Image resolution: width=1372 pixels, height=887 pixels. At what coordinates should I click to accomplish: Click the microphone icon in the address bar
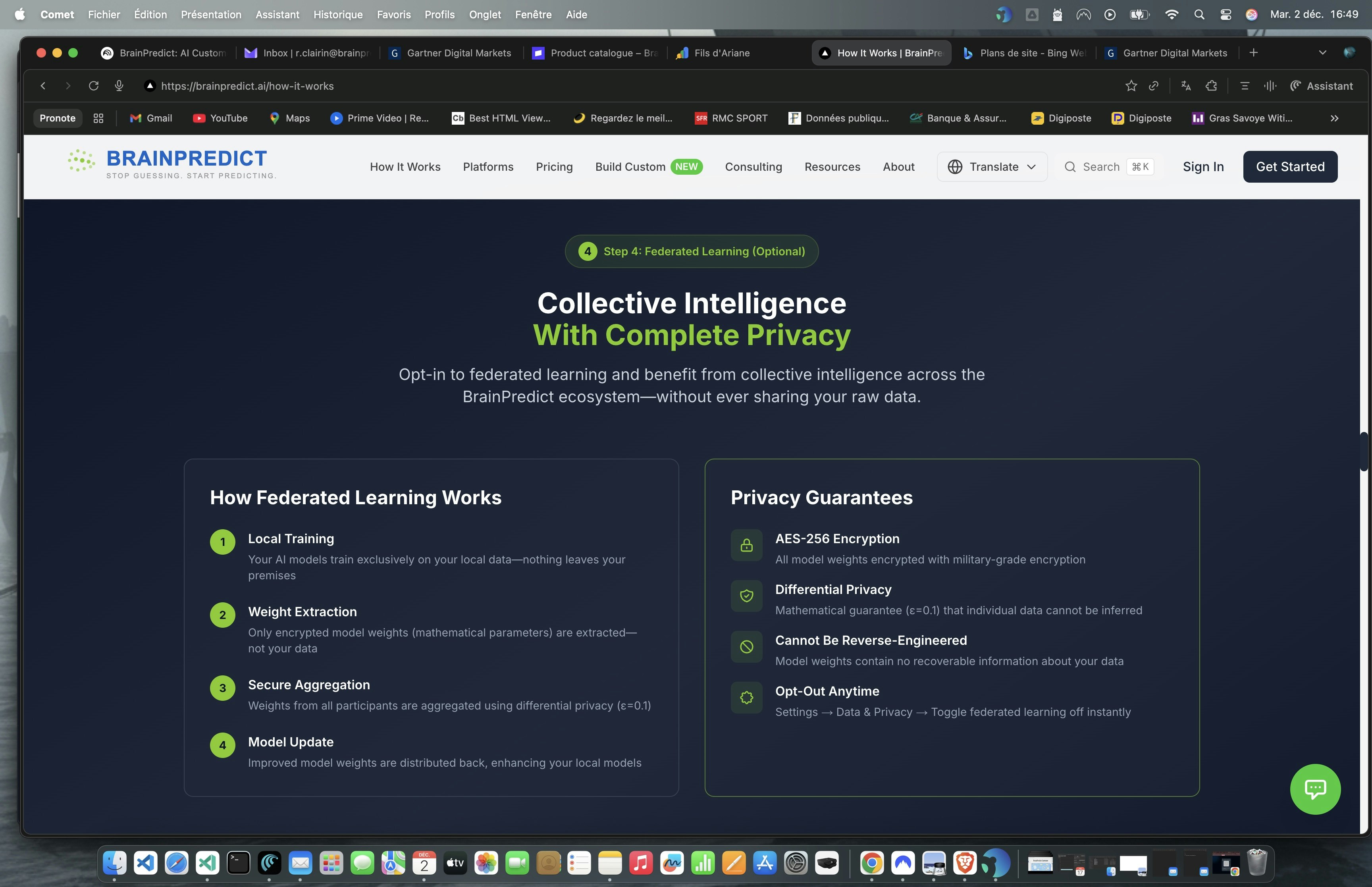coord(119,85)
